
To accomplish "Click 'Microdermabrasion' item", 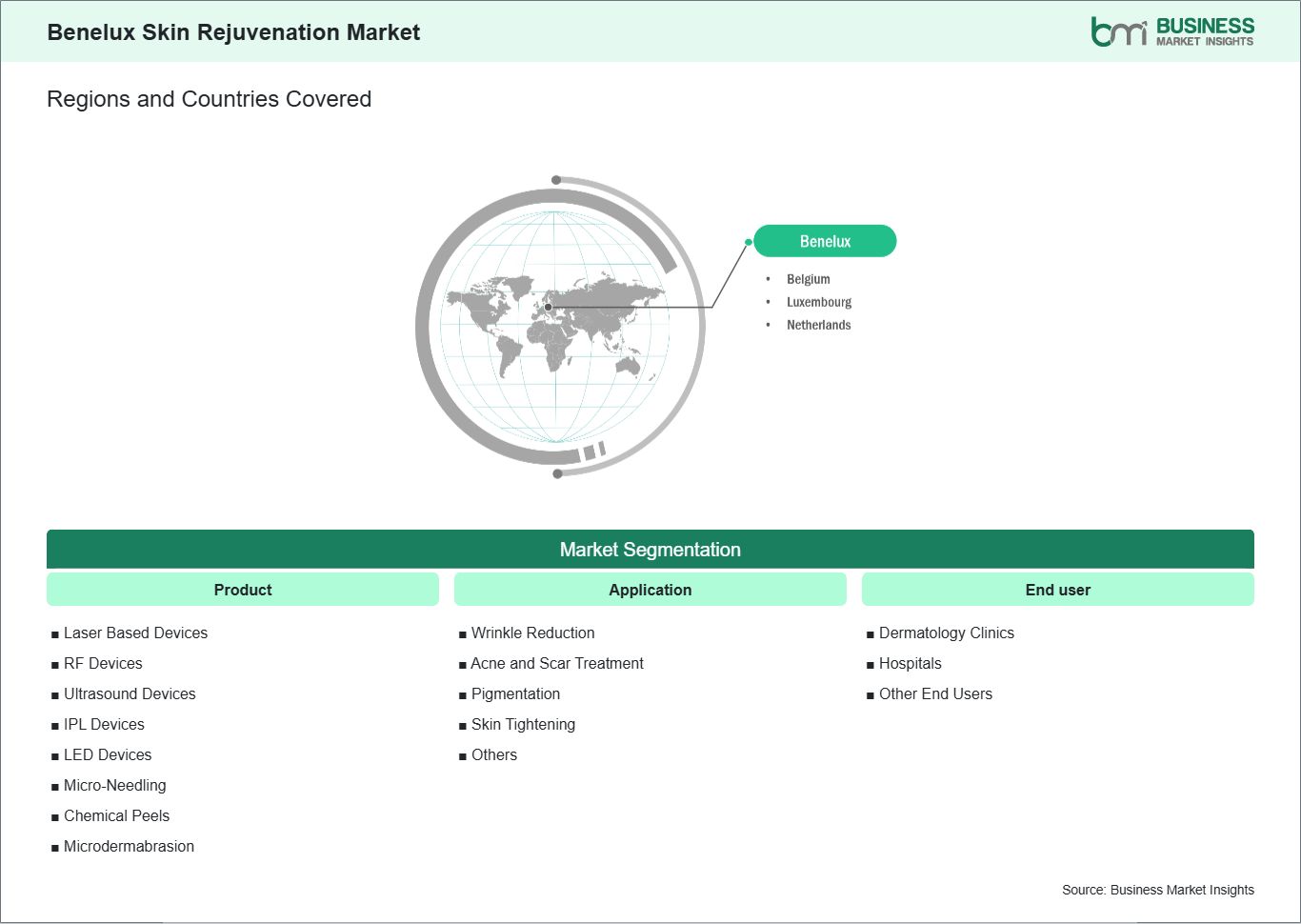I will [129, 846].
